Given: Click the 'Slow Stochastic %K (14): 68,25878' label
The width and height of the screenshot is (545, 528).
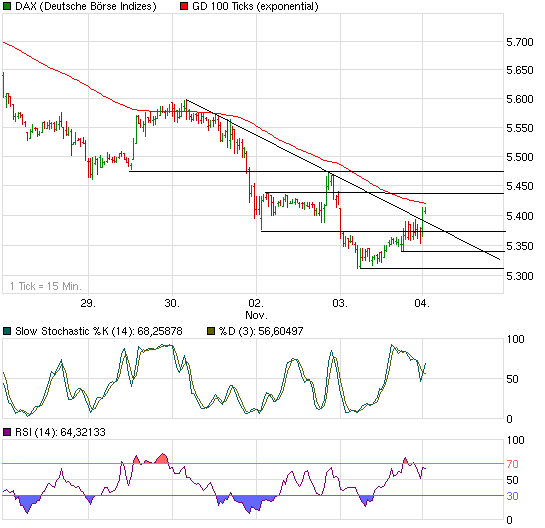Looking at the screenshot, I should 99,331.
